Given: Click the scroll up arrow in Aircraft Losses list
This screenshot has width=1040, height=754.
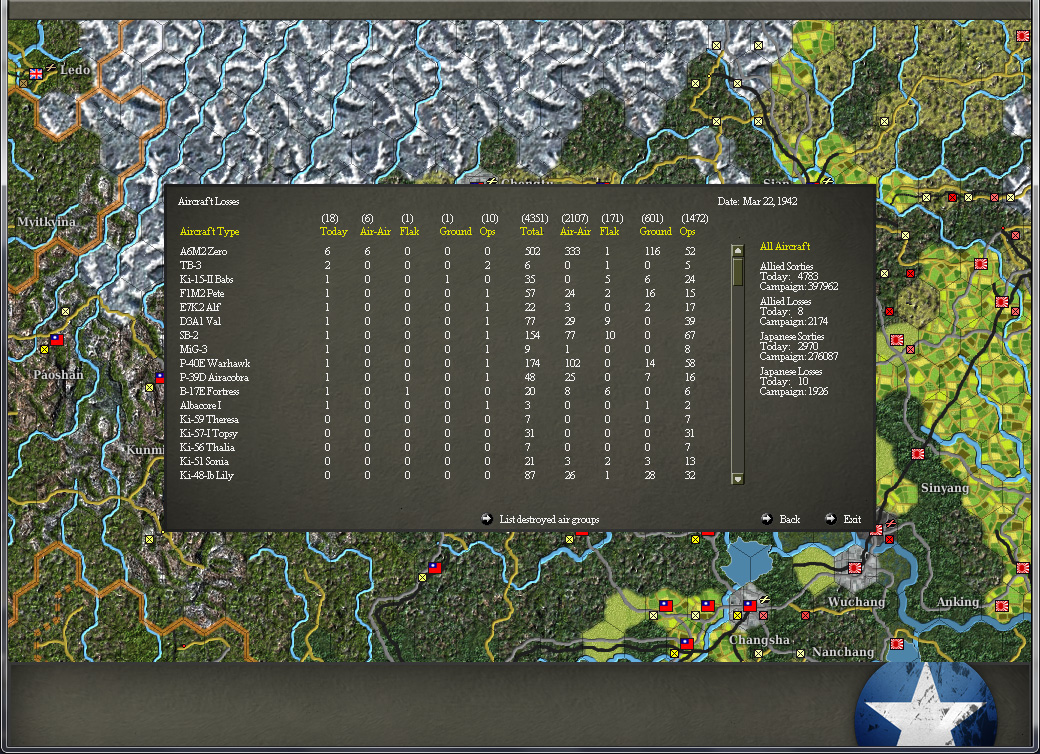Looking at the screenshot, I should click(x=738, y=251).
